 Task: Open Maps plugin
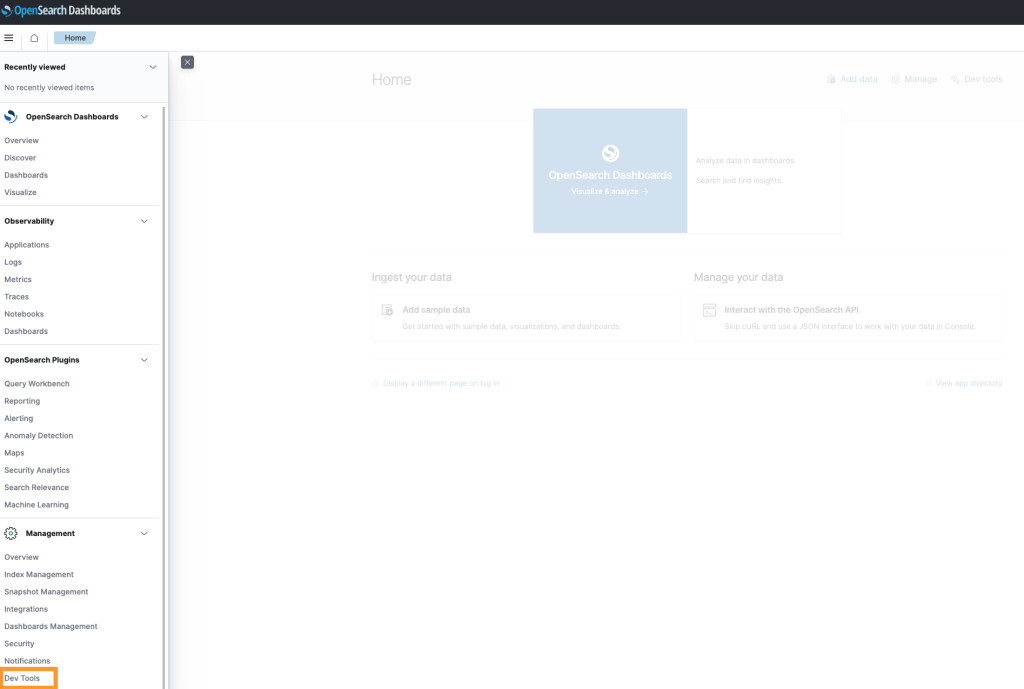14,453
